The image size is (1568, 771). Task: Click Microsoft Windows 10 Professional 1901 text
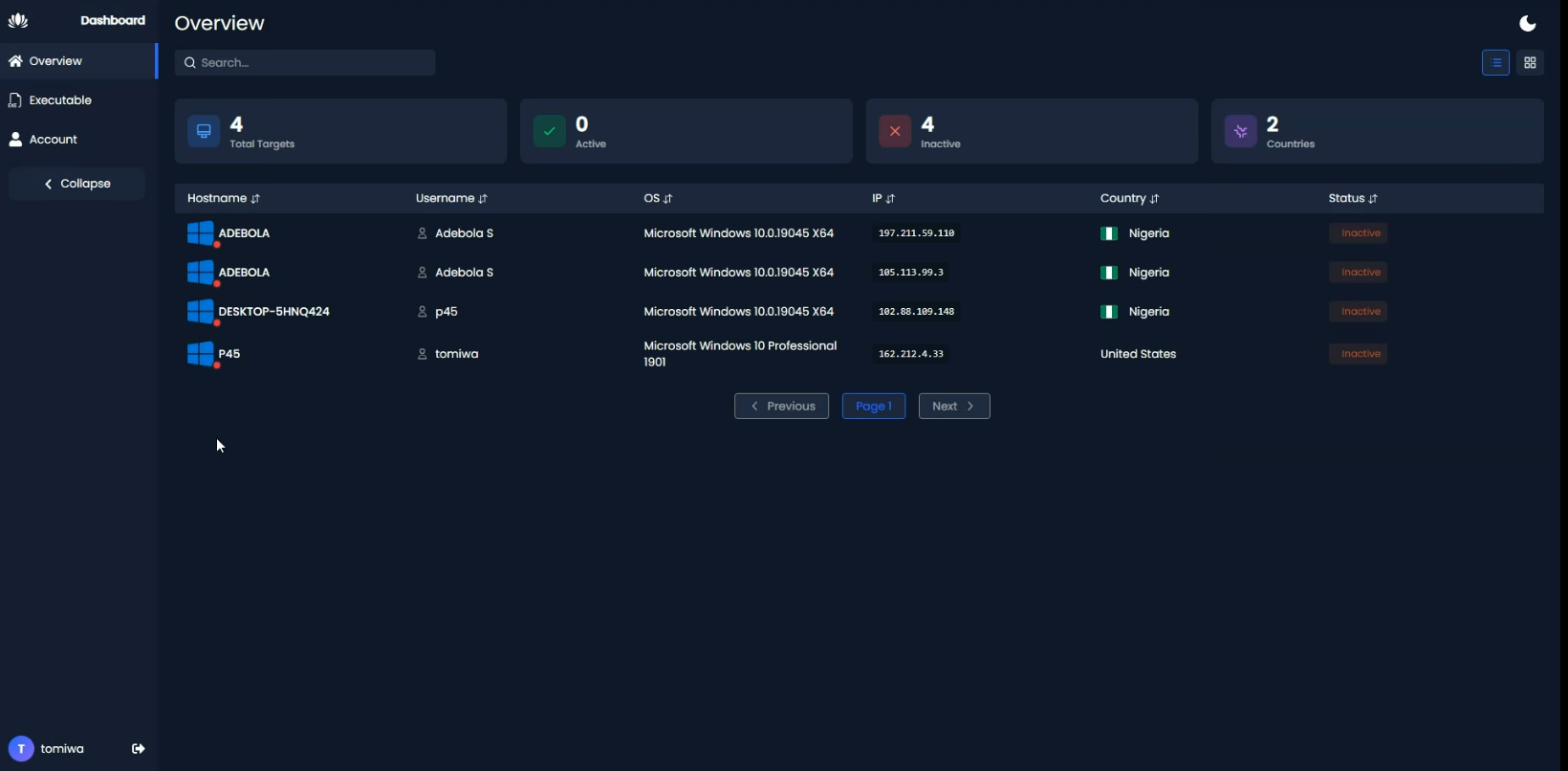[x=740, y=354]
